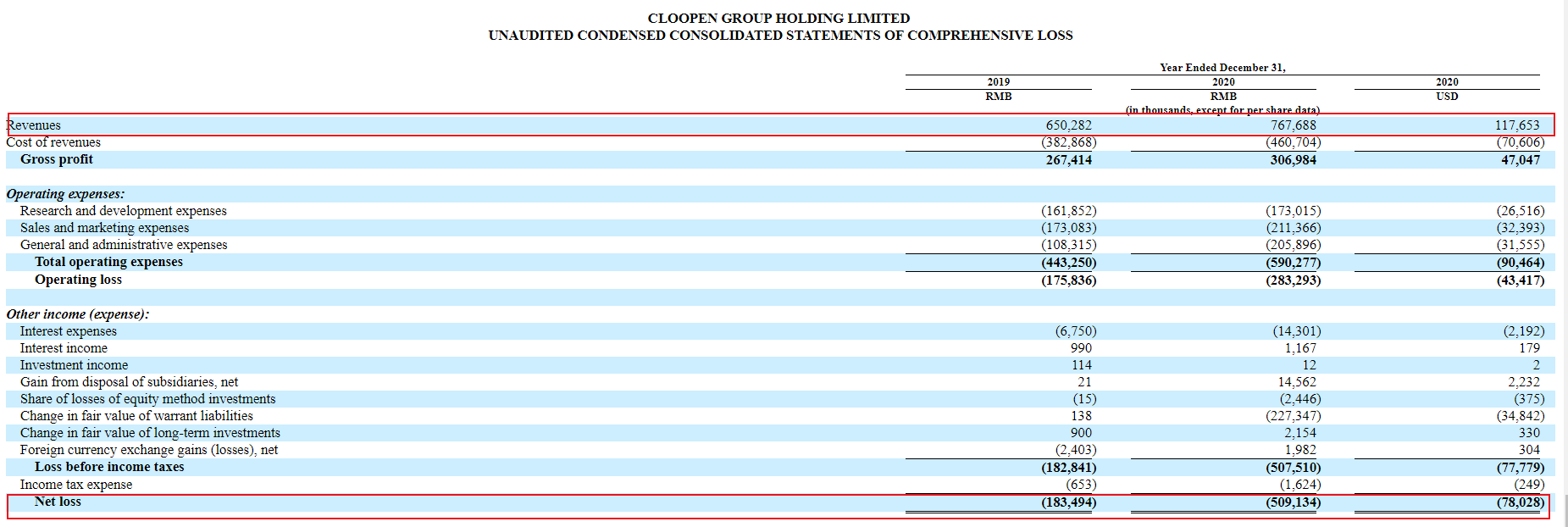Select 'Research and development expenses' label
Viewport: 1568px width, 527px height.
(124, 211)
